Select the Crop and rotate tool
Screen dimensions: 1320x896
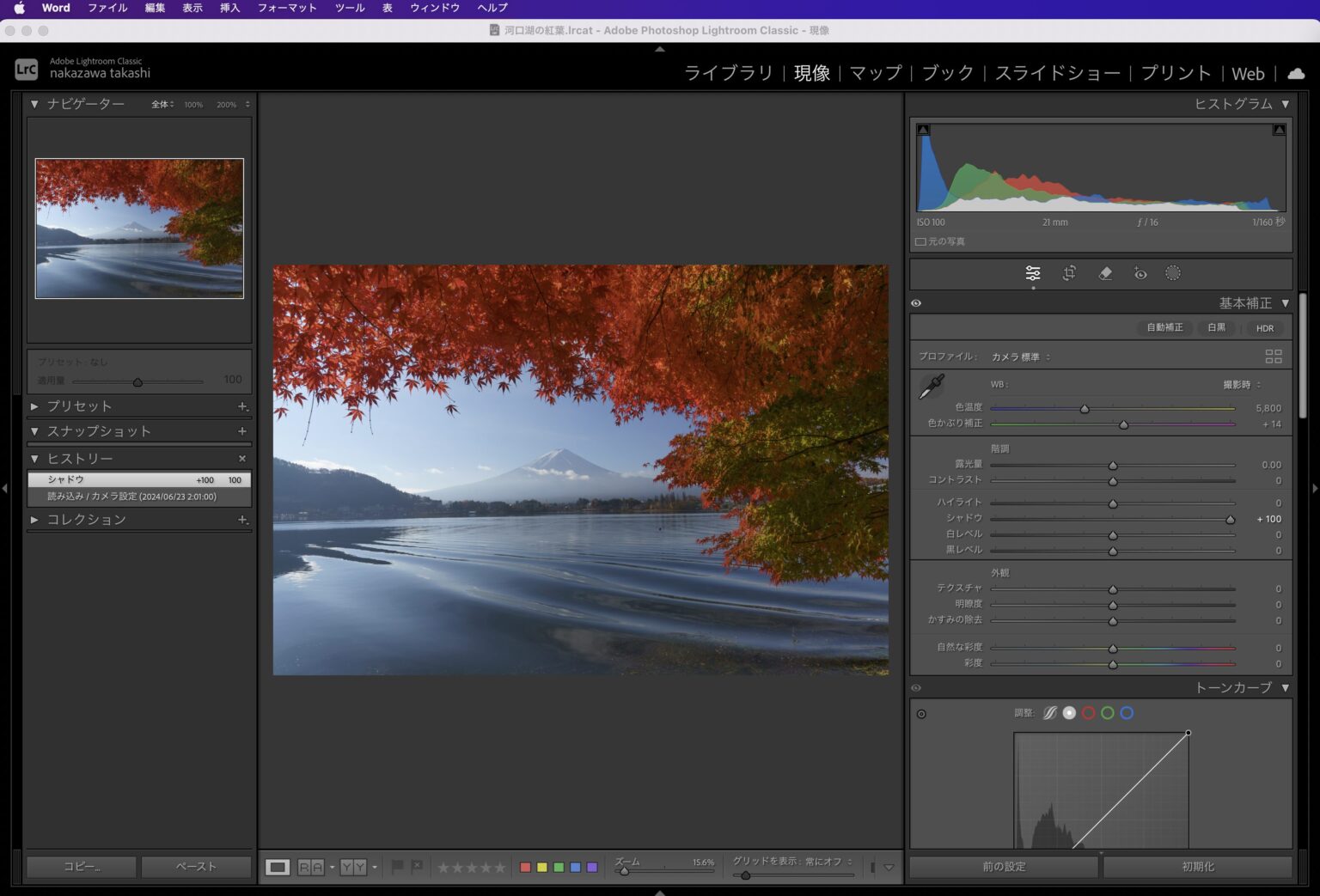pyautogui.click(x=1069, y=273)
